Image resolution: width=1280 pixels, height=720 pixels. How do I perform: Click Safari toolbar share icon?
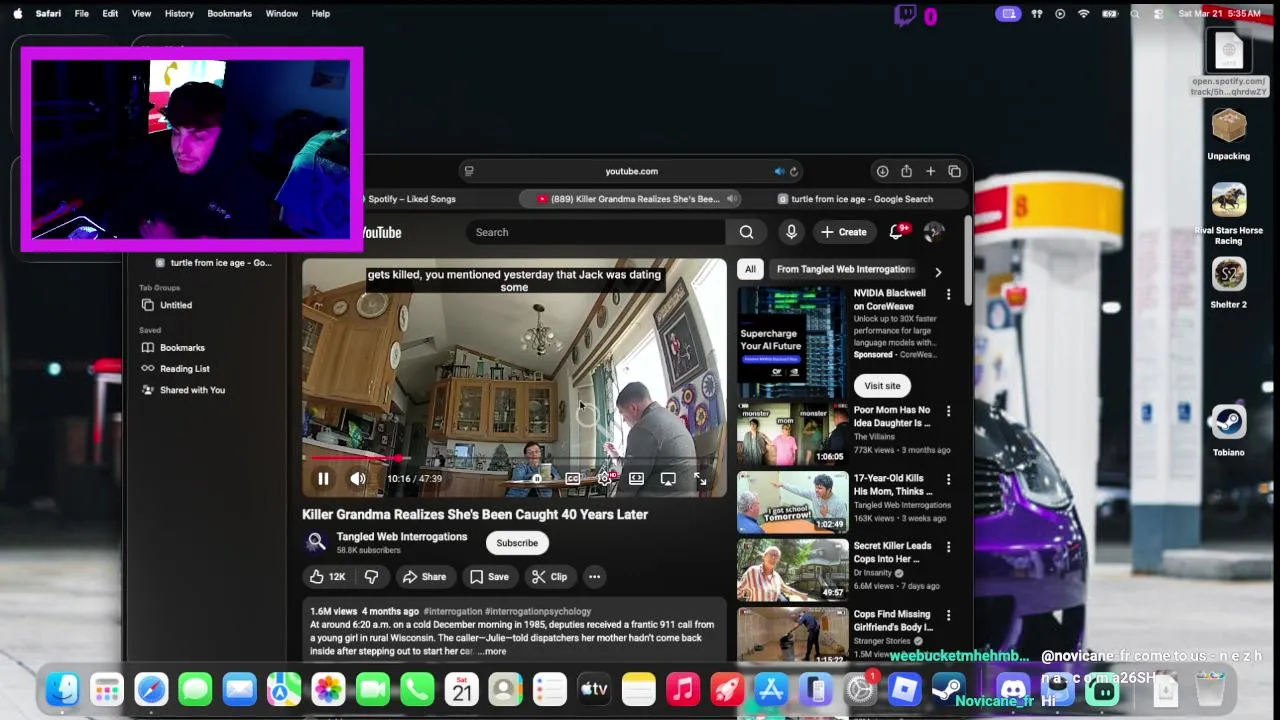[x=906, y=171]
